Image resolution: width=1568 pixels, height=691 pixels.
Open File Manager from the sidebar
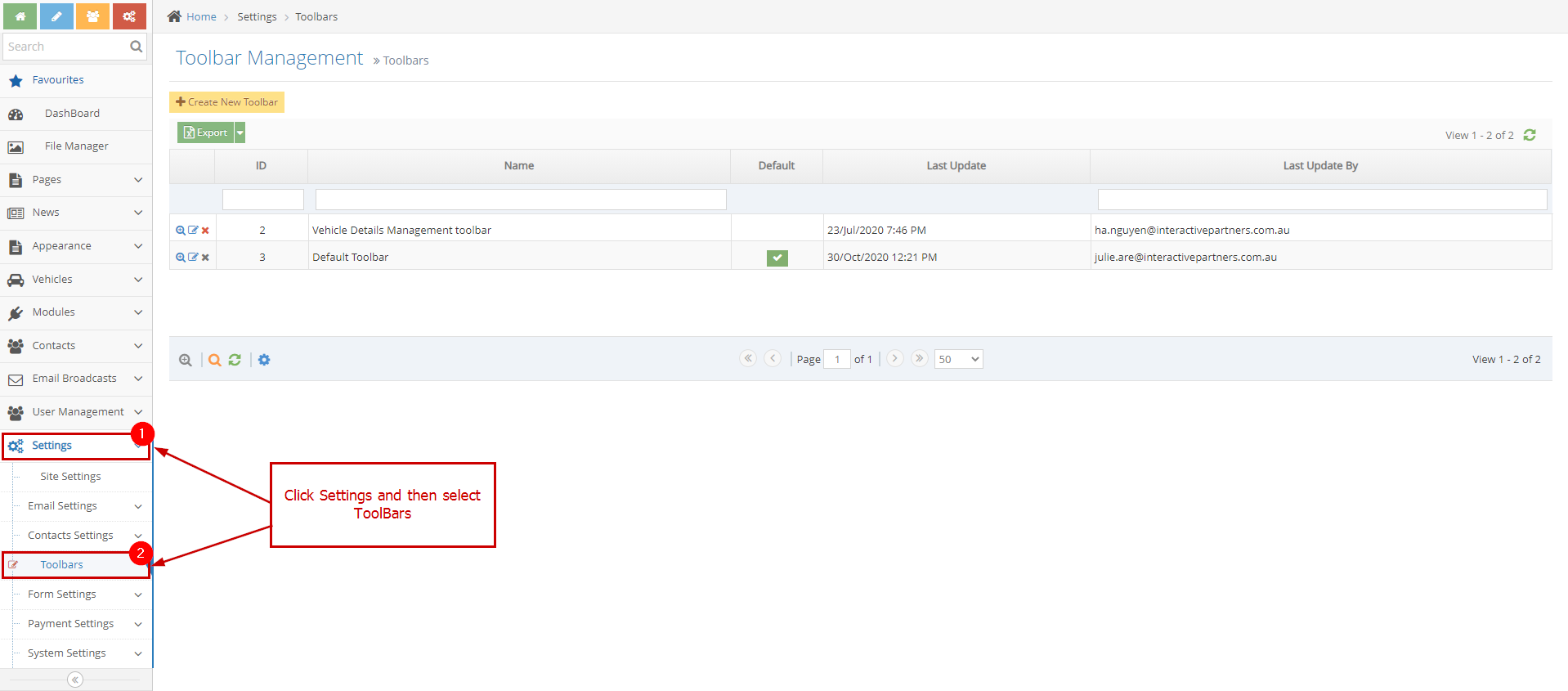point(76,146)
